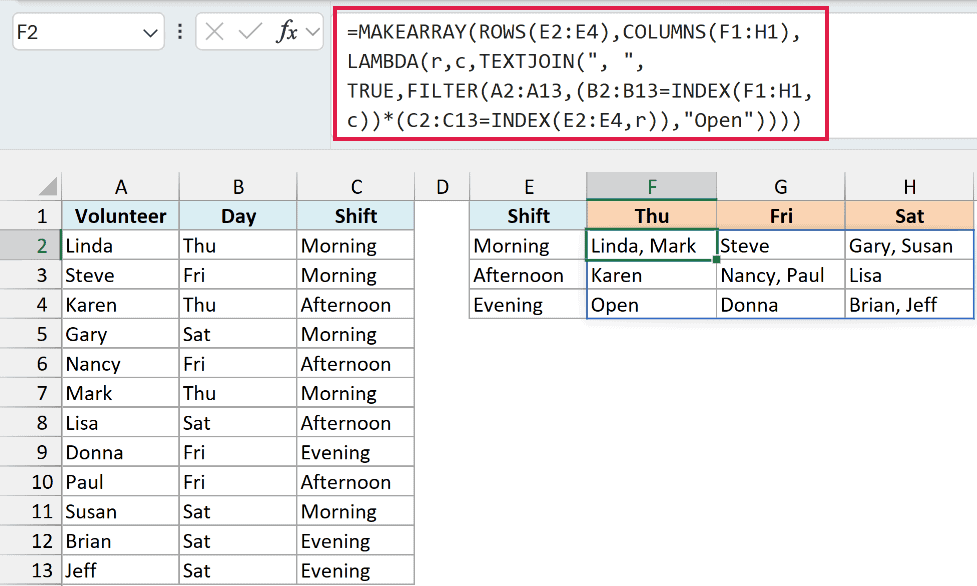Select the Lisa cell in Sat column
The width and height of the screenshot is (977, 586).
(x=909, y=275)
